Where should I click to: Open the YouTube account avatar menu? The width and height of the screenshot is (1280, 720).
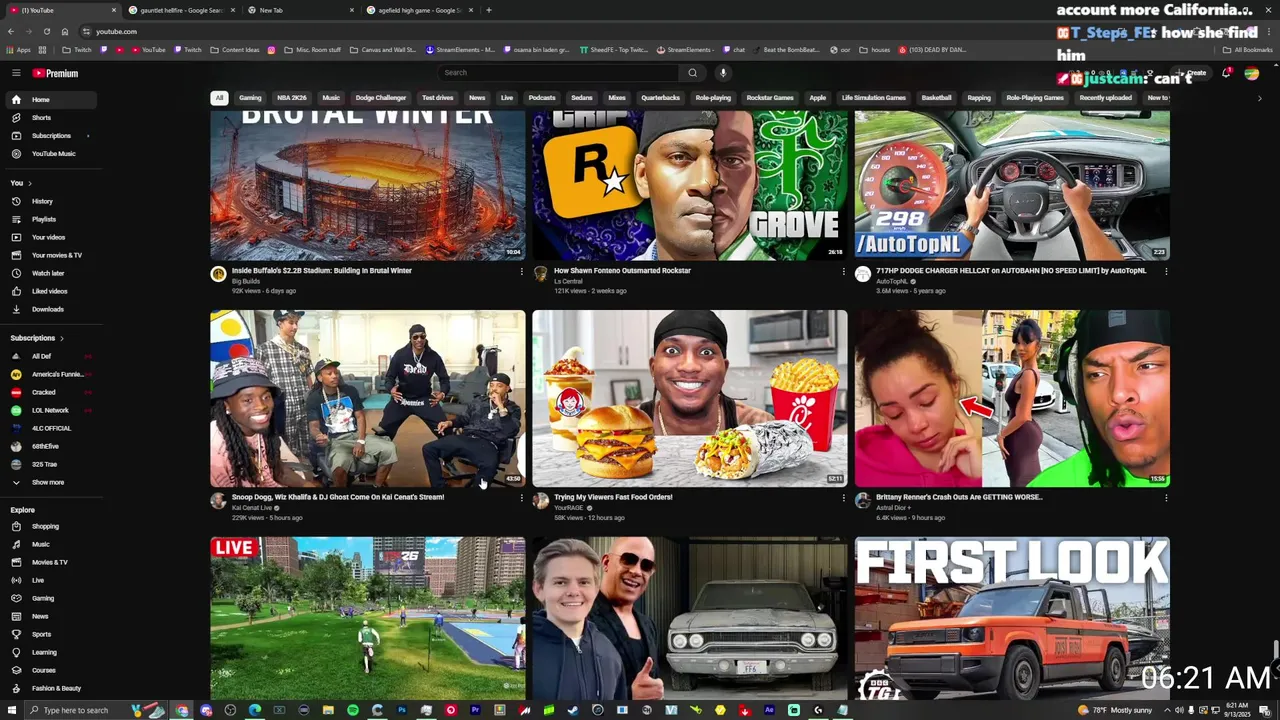tap(1251, 73)
